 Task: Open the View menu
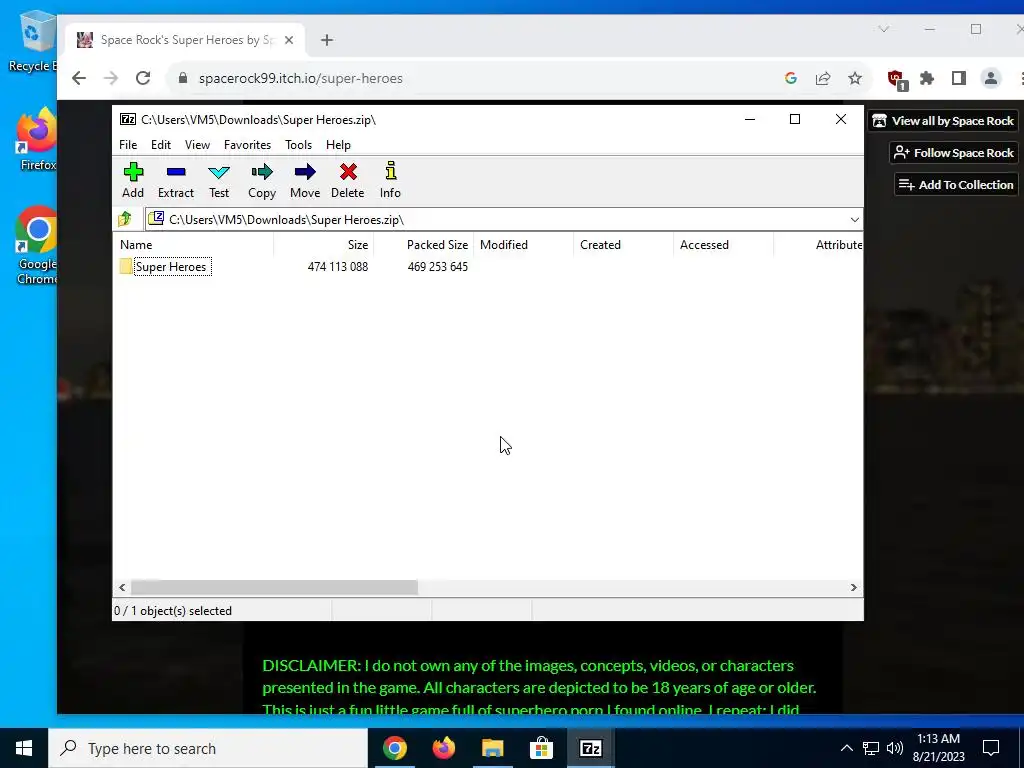pos(197,145)
